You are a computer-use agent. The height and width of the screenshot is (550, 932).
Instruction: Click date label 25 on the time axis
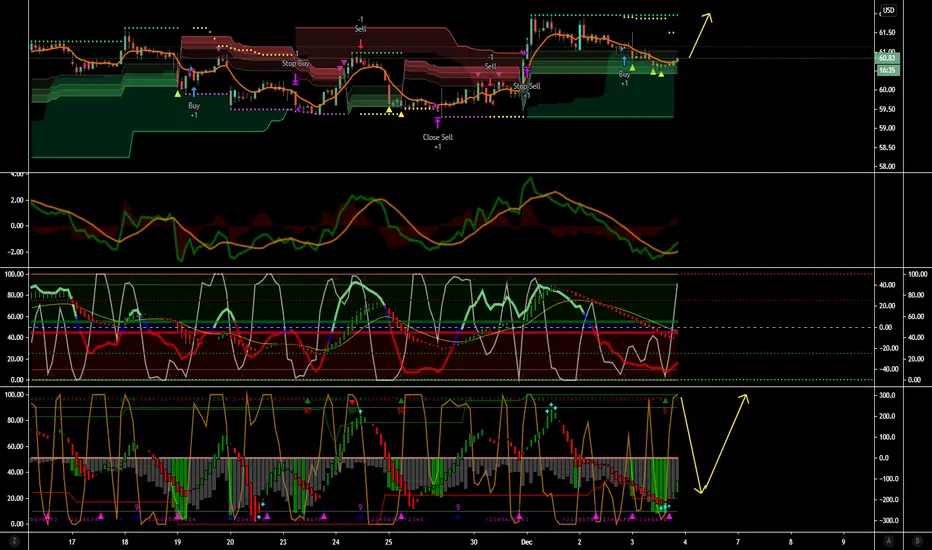click(389, 542)
